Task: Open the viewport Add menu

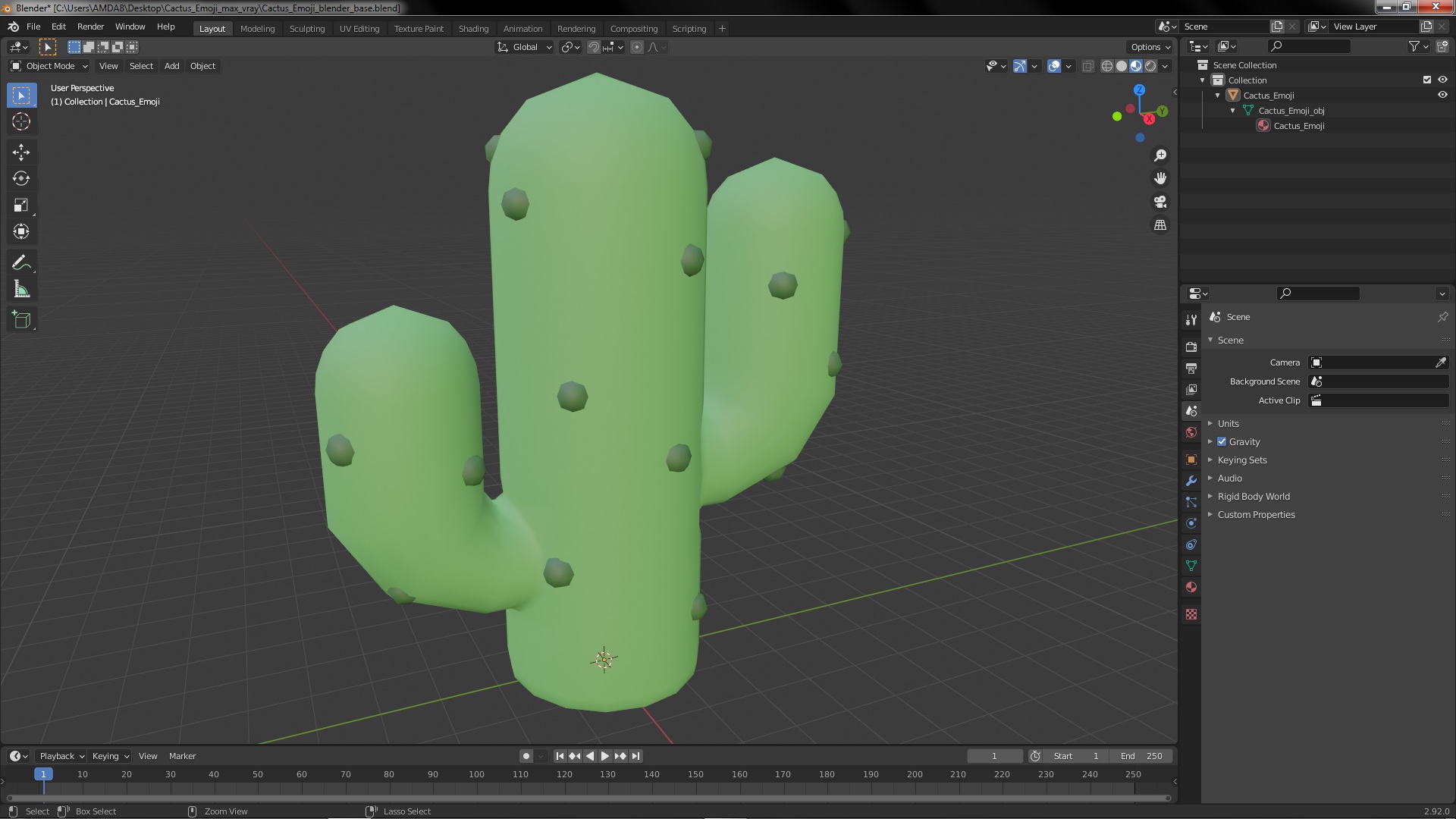Action: tap(172, 66)
